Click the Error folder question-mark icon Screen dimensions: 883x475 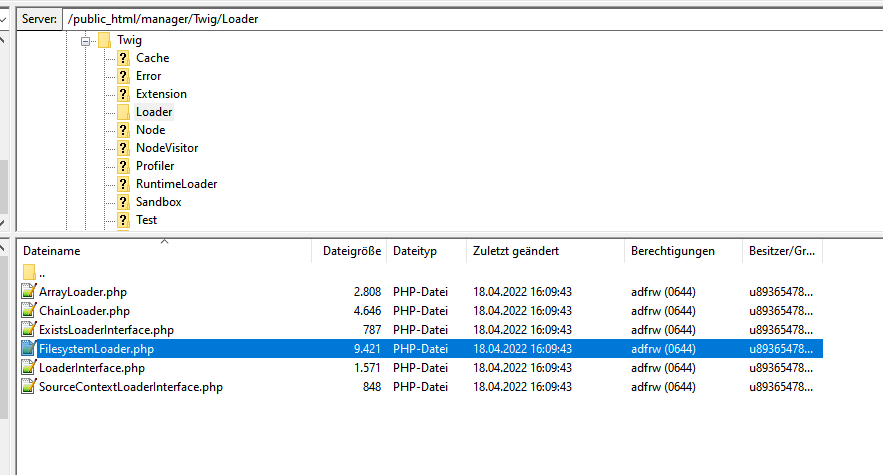tap(123, 76)
